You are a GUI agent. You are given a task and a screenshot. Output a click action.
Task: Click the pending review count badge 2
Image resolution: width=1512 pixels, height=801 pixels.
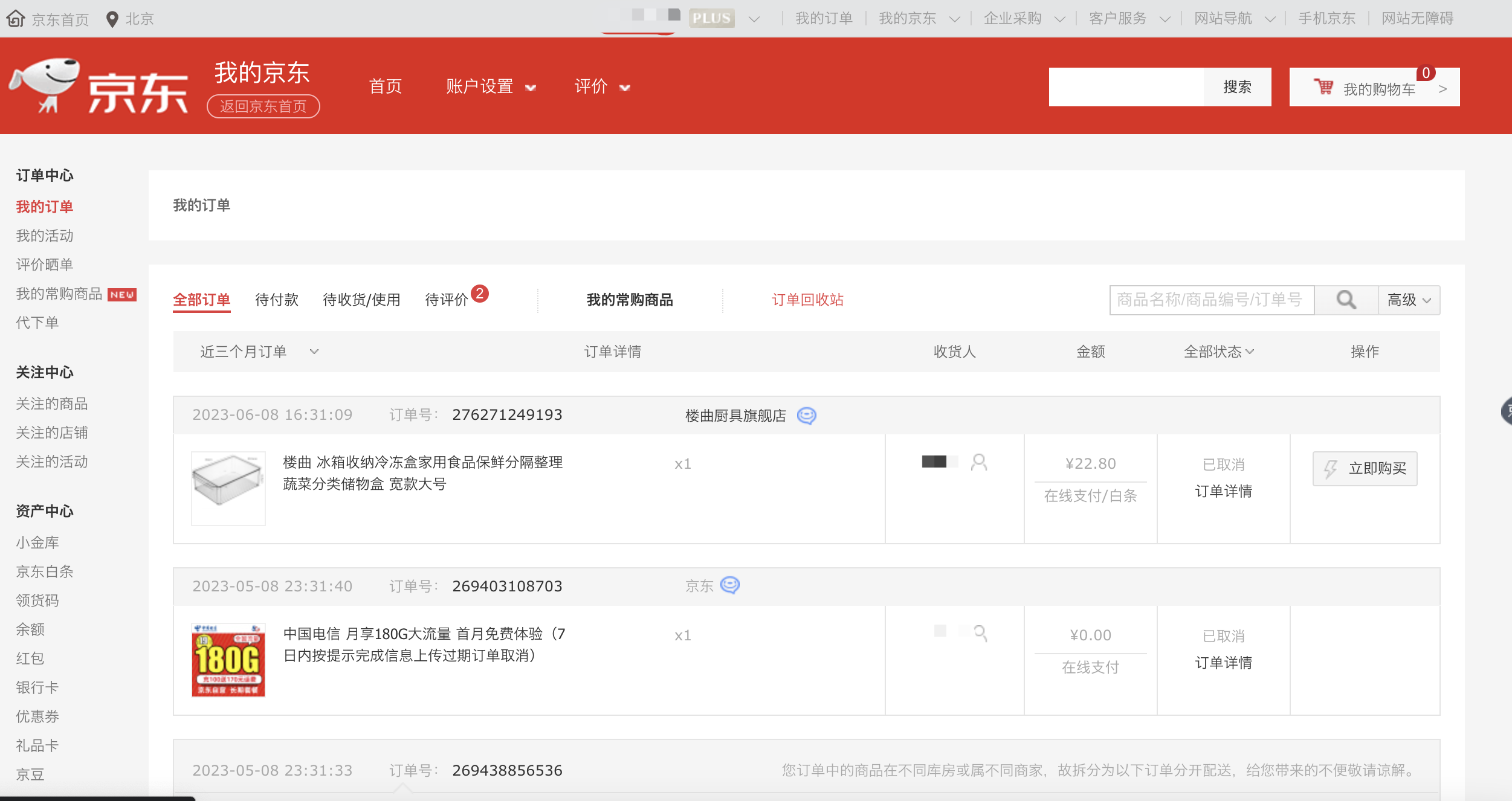pyautogui.click(x=480, y=294)
